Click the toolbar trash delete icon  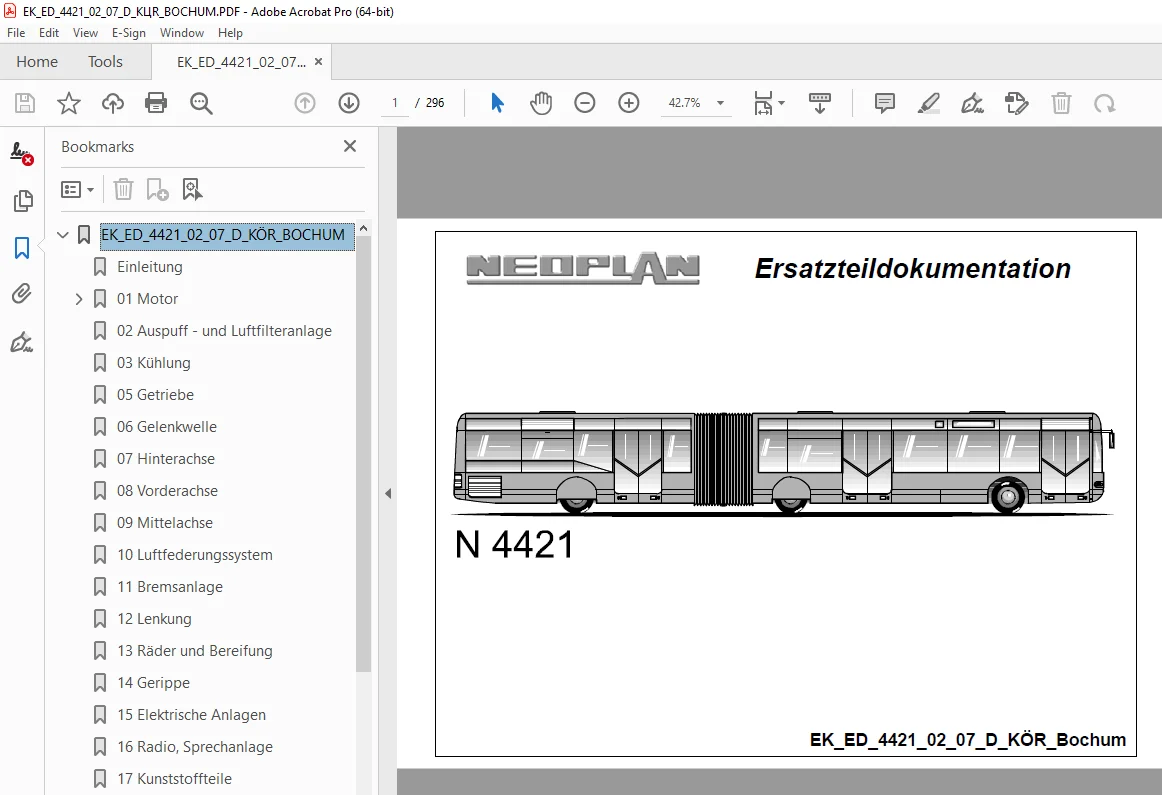[1061, 103]
